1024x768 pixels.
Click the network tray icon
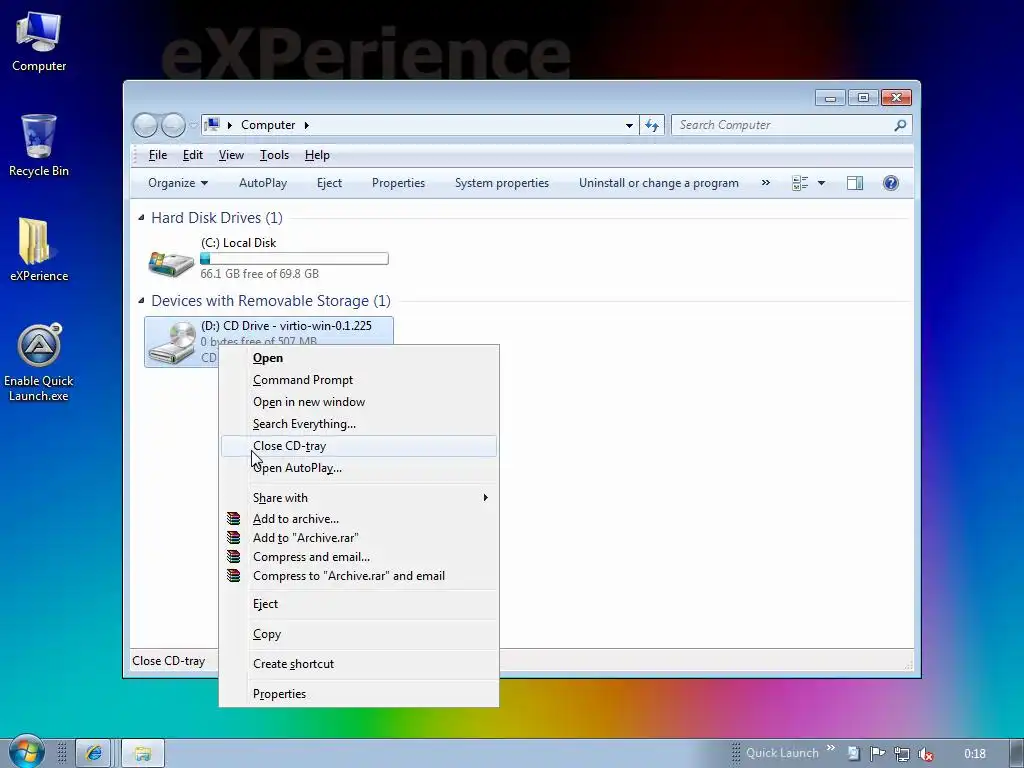(901, 754)
